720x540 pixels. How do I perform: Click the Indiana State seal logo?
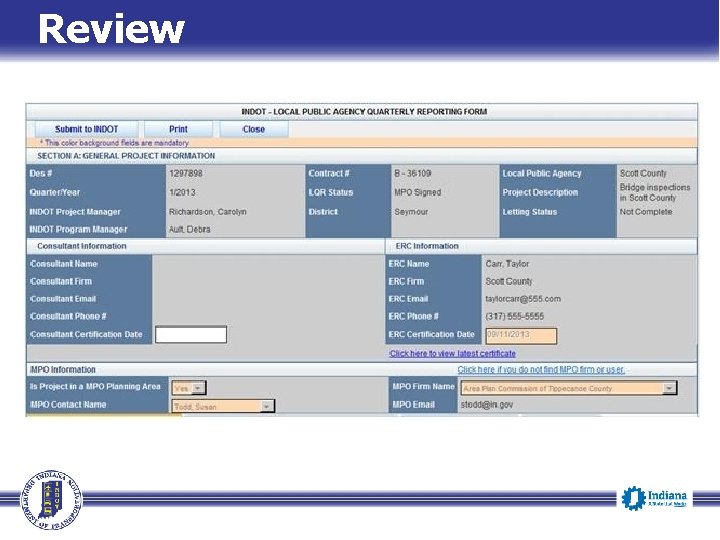point(51,500)
